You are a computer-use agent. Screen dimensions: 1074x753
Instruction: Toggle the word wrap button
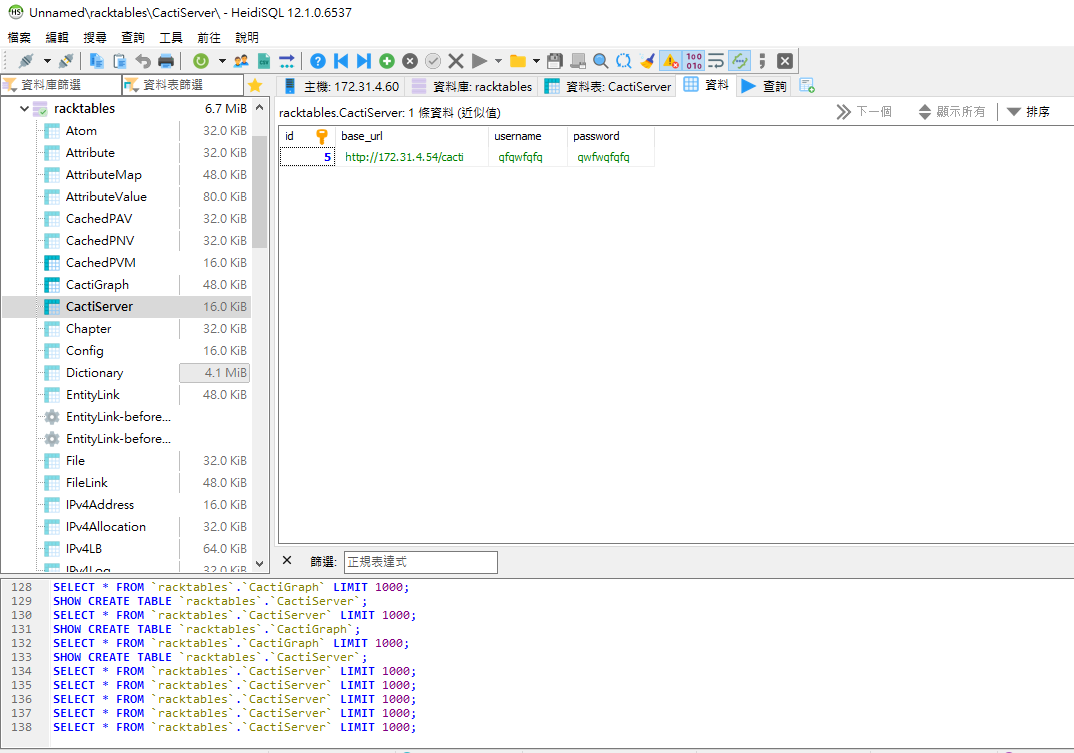(716, 61)
